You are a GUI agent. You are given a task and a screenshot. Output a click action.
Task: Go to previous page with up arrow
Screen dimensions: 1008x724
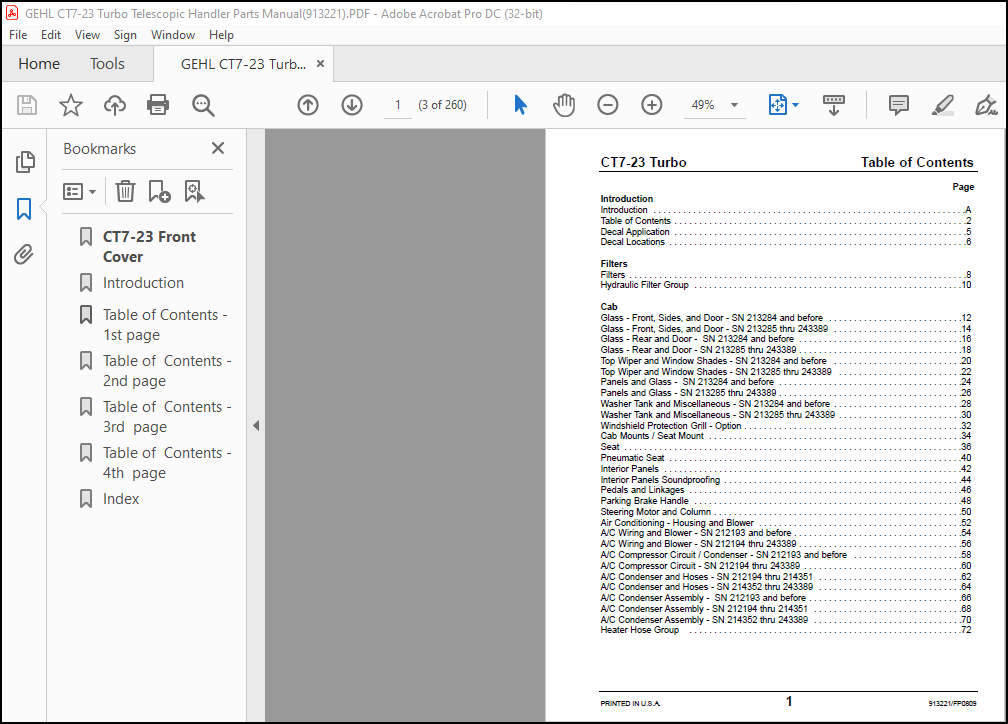click(x=308, y=105)
